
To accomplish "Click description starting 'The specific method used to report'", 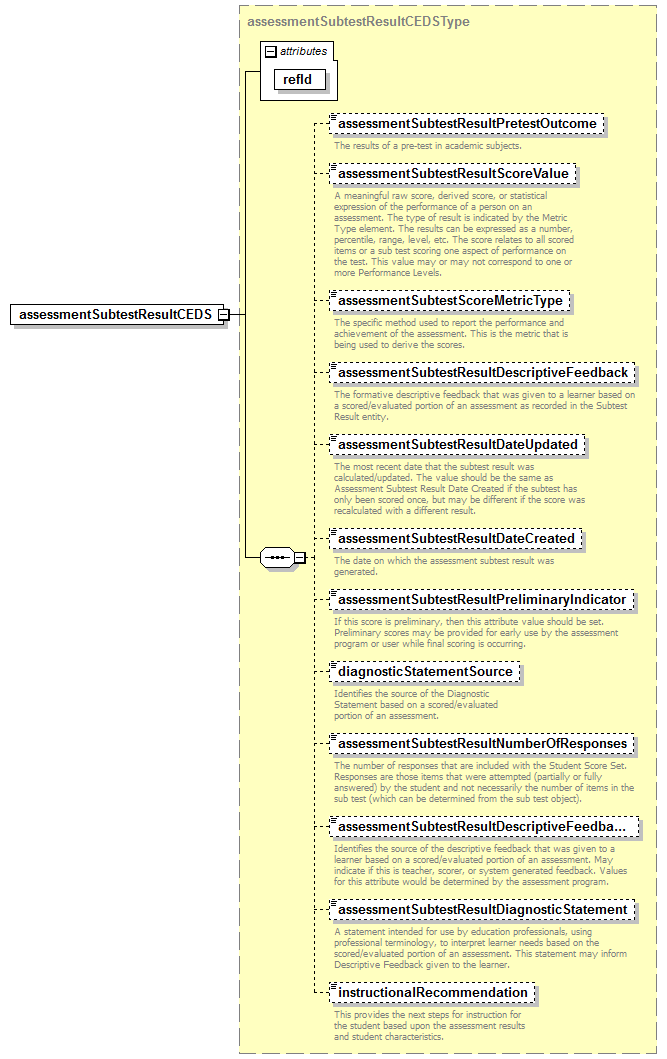I will pos(451,334).
